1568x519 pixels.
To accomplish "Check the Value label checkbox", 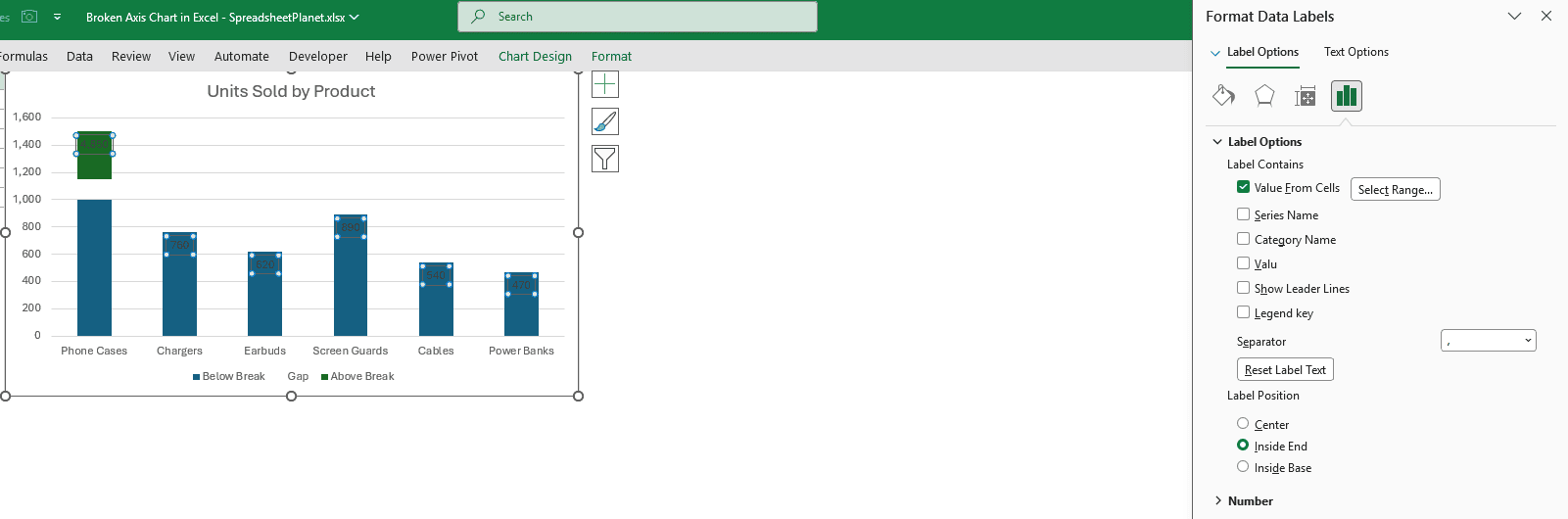I will (1243, 263).
